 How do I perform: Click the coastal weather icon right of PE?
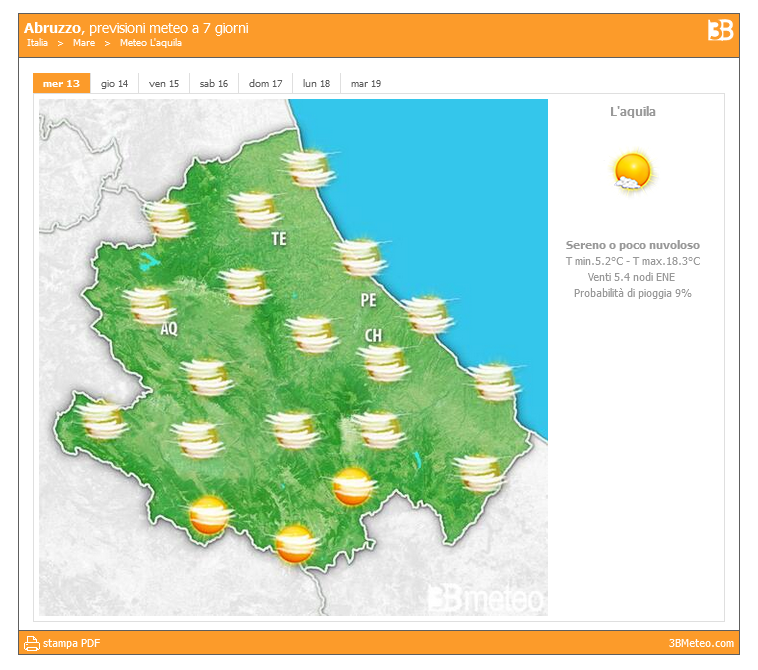(428, 314)
